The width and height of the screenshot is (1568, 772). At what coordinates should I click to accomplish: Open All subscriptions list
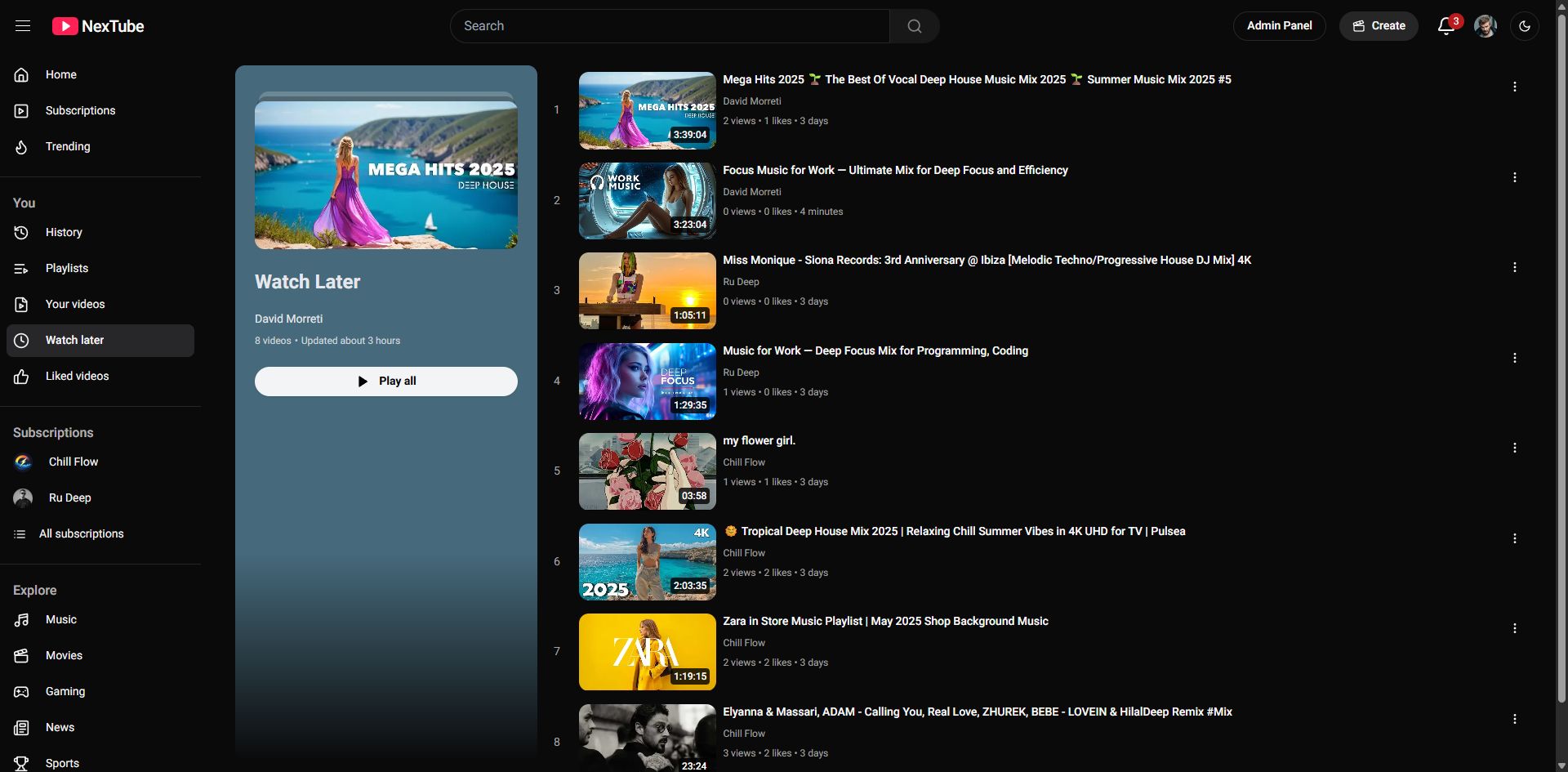(81, 534)
